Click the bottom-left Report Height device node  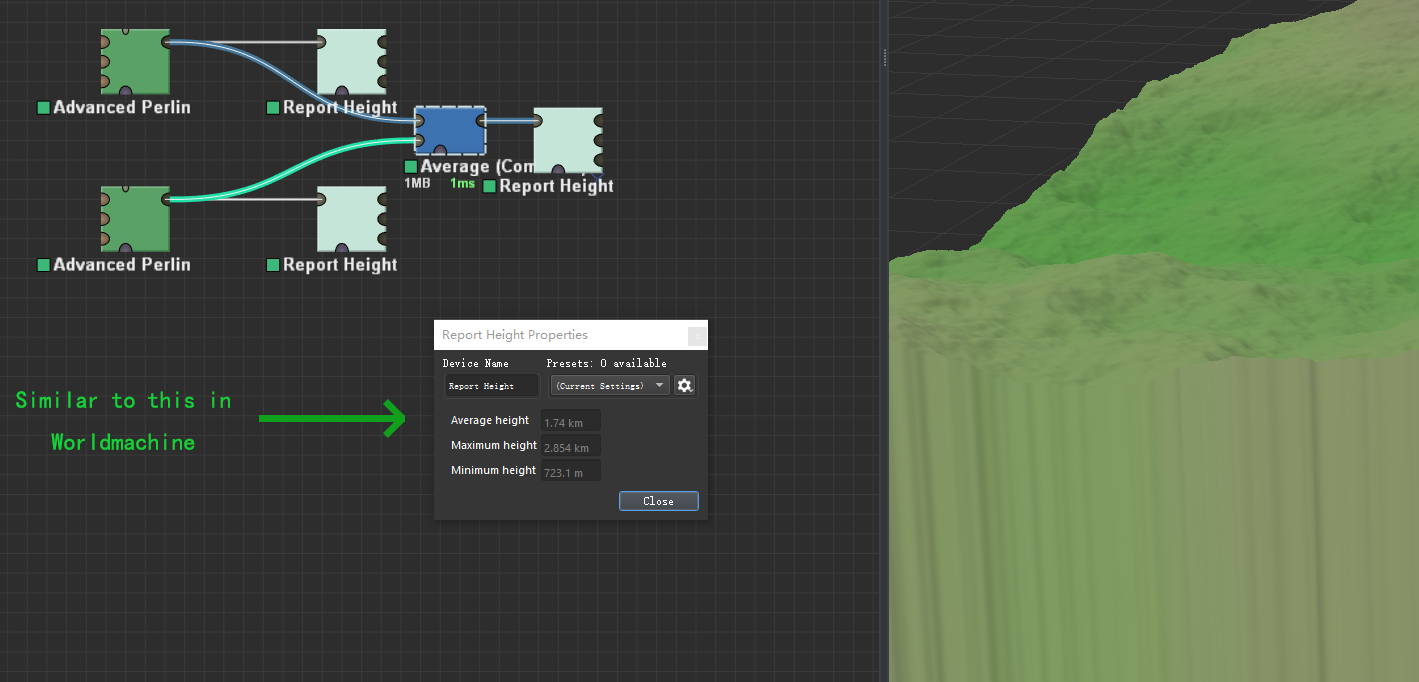point(351,218)
